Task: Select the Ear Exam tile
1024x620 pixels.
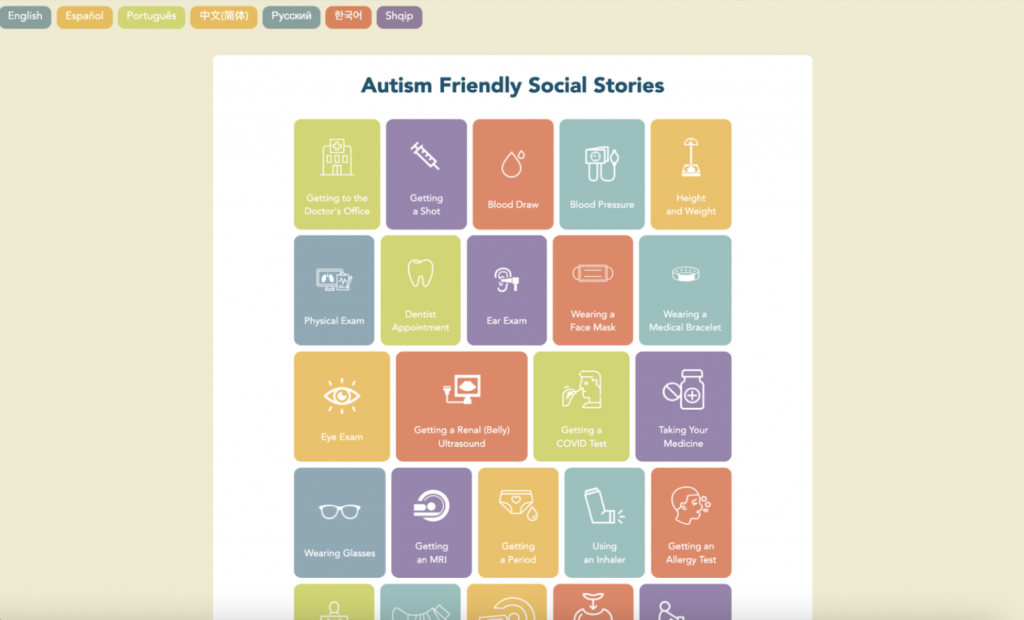Action: tap(507, 290)
